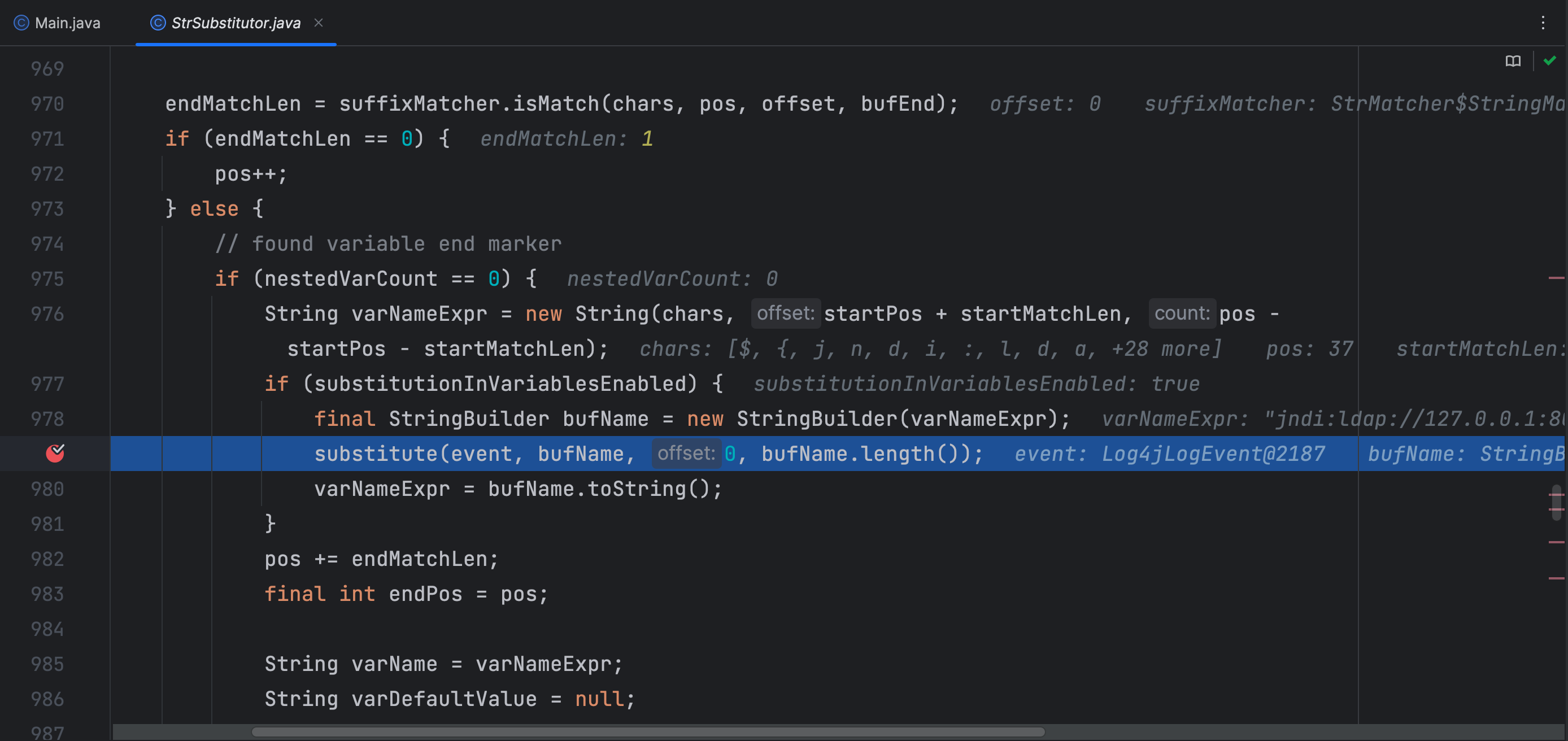The width and height of the screenshot is (1568, 741).
Task: Click the horizontal scrollbar thumb
Action: (x=648, y=731)
